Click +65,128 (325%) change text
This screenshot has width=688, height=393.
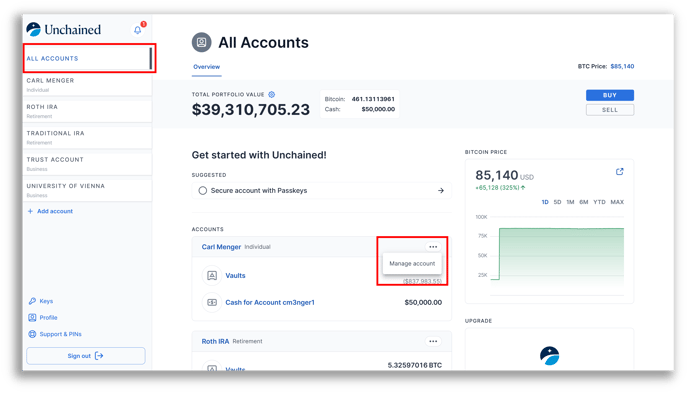pos(500,188)
